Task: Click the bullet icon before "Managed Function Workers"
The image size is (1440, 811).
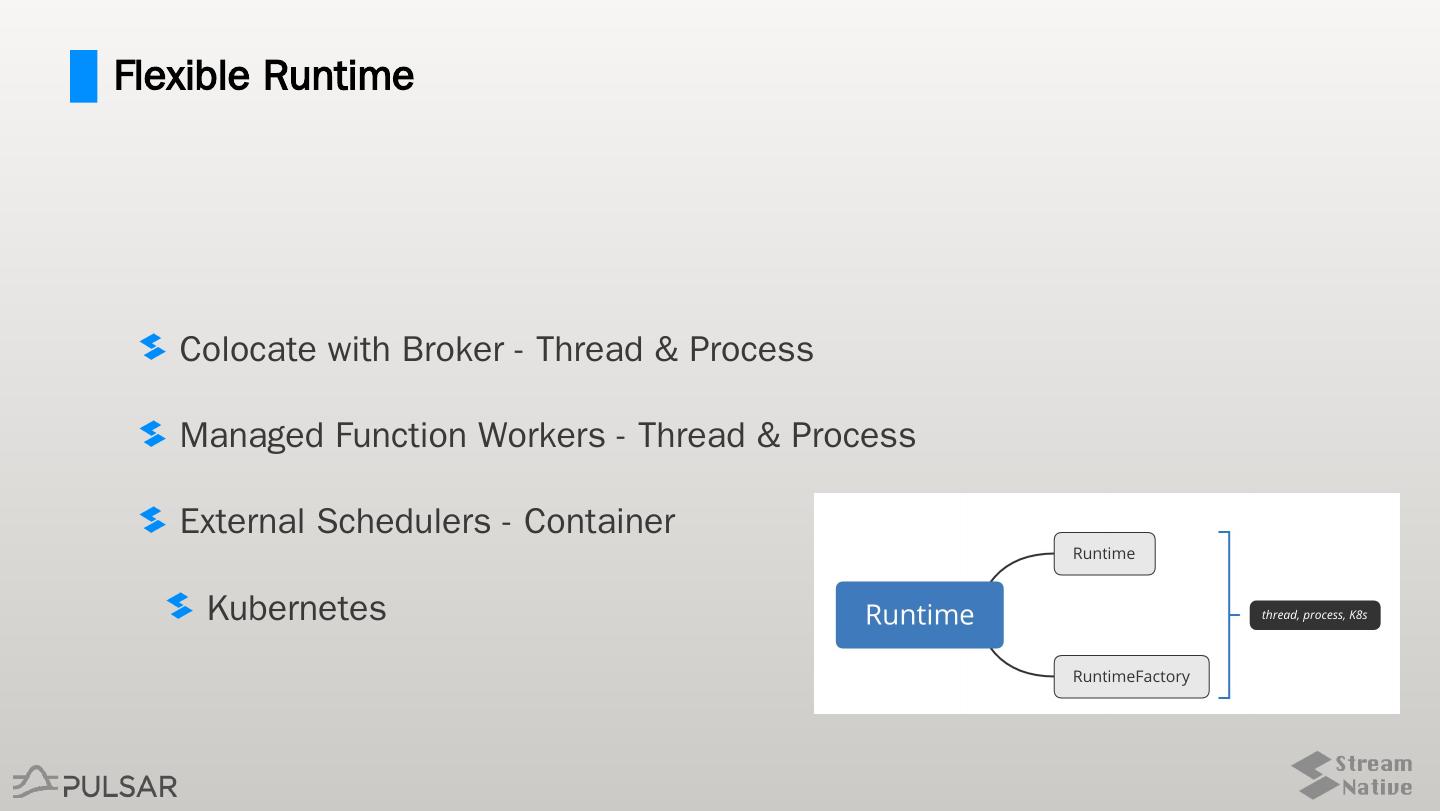Action: tap(153, 434)
